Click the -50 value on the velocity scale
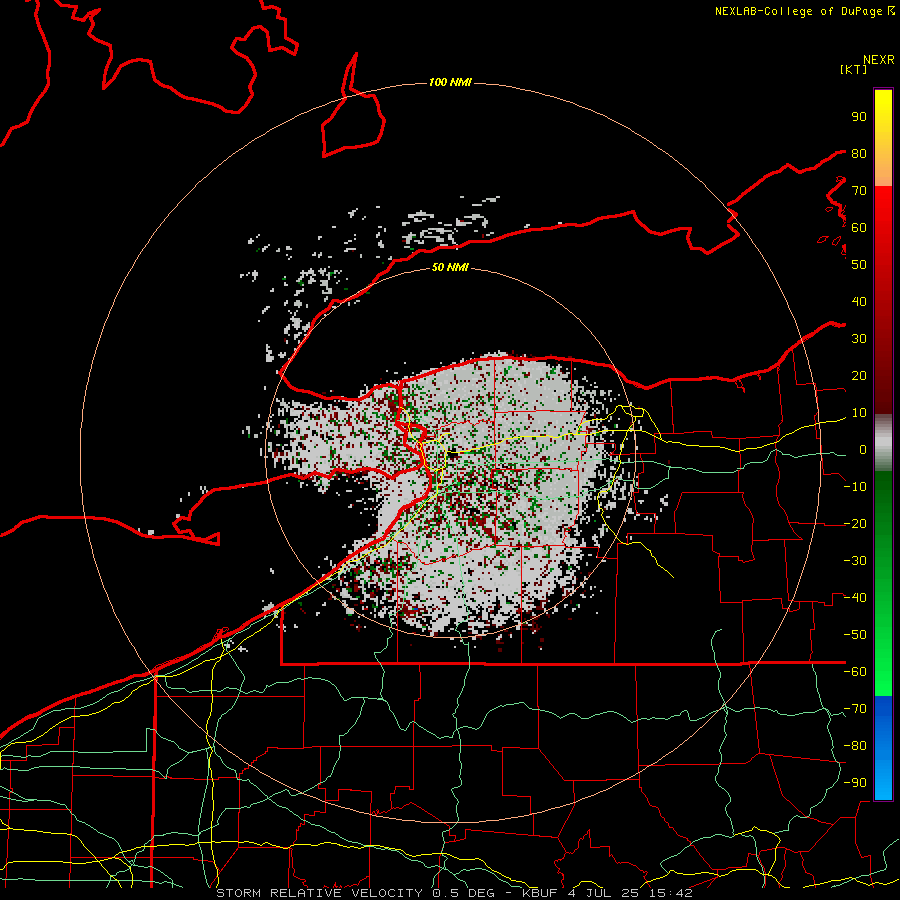The height and width of the screenshot is (900, 900). [855, 635]
